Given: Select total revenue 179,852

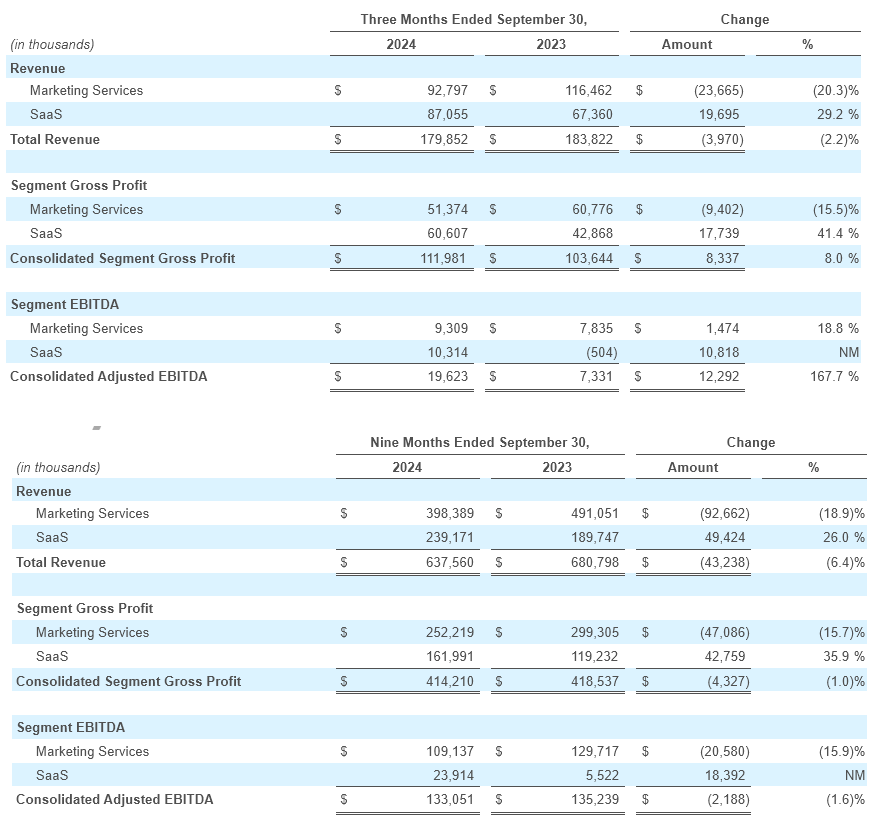Looking at the screenshot, I should [x=444, y=140].
